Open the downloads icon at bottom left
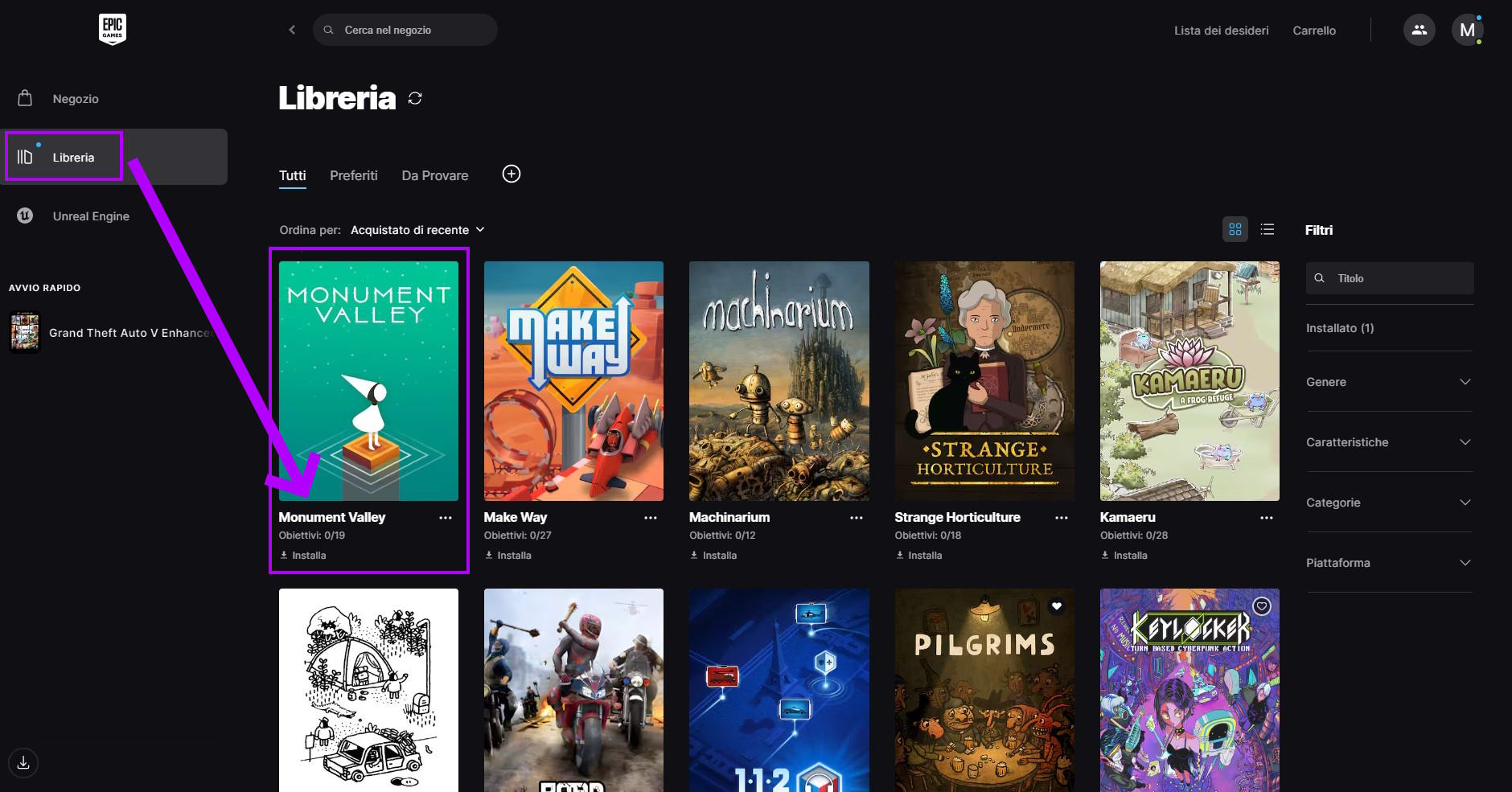 click(23, 762)
